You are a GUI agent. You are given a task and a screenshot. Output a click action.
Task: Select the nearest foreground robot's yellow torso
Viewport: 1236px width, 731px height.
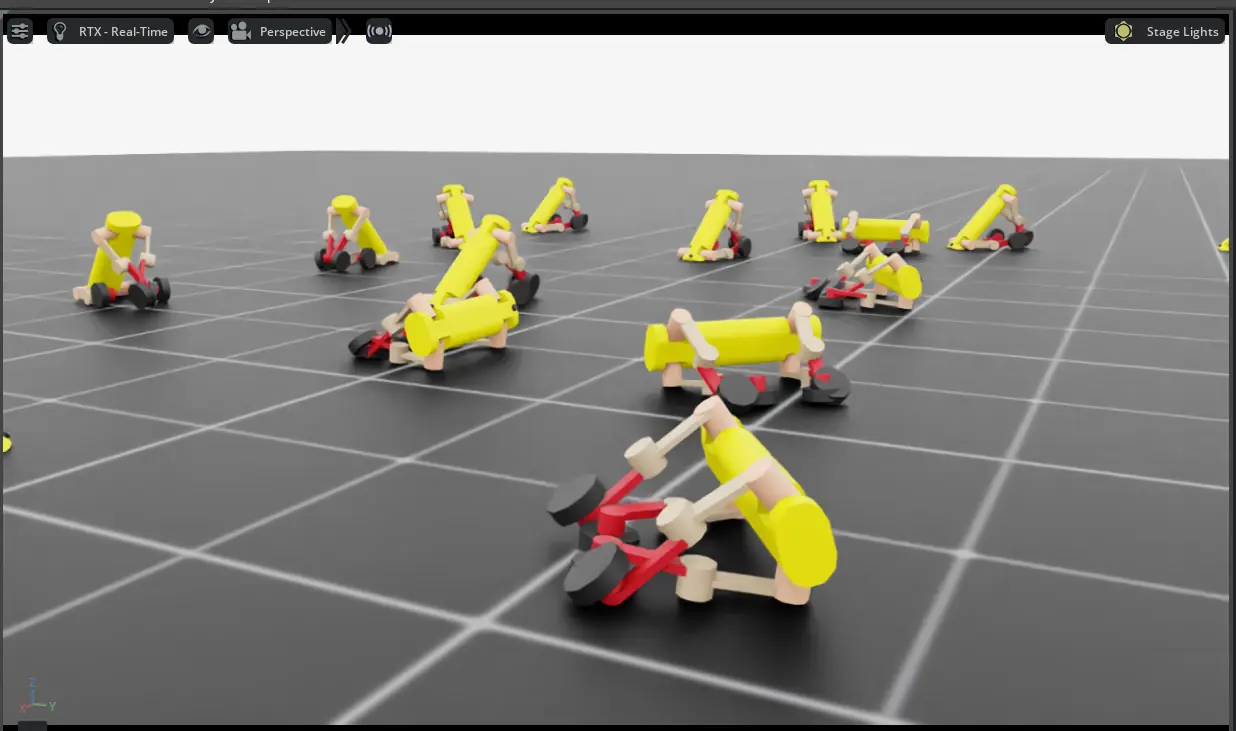tap(772, 507)
